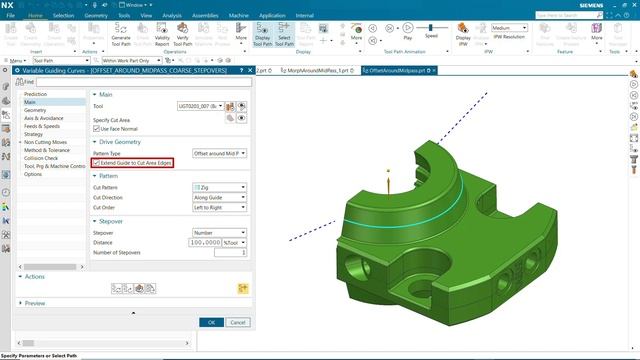Toggle Display Tool Path in the ribbon
640x360 pixels.
[x=262, y=34]
